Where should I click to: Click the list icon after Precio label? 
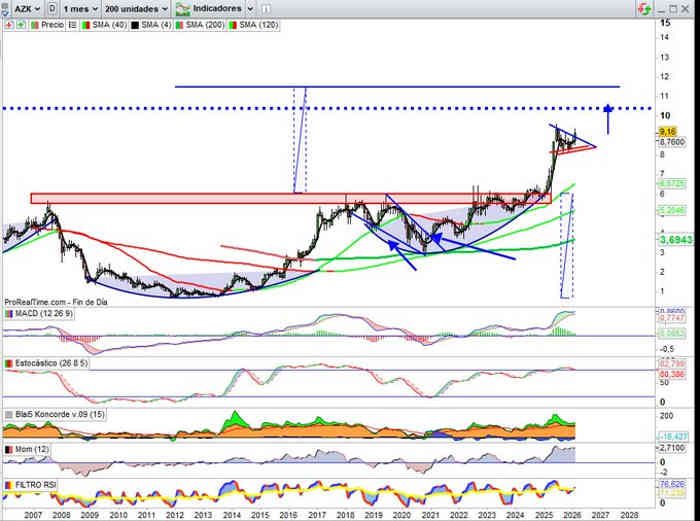70,24
